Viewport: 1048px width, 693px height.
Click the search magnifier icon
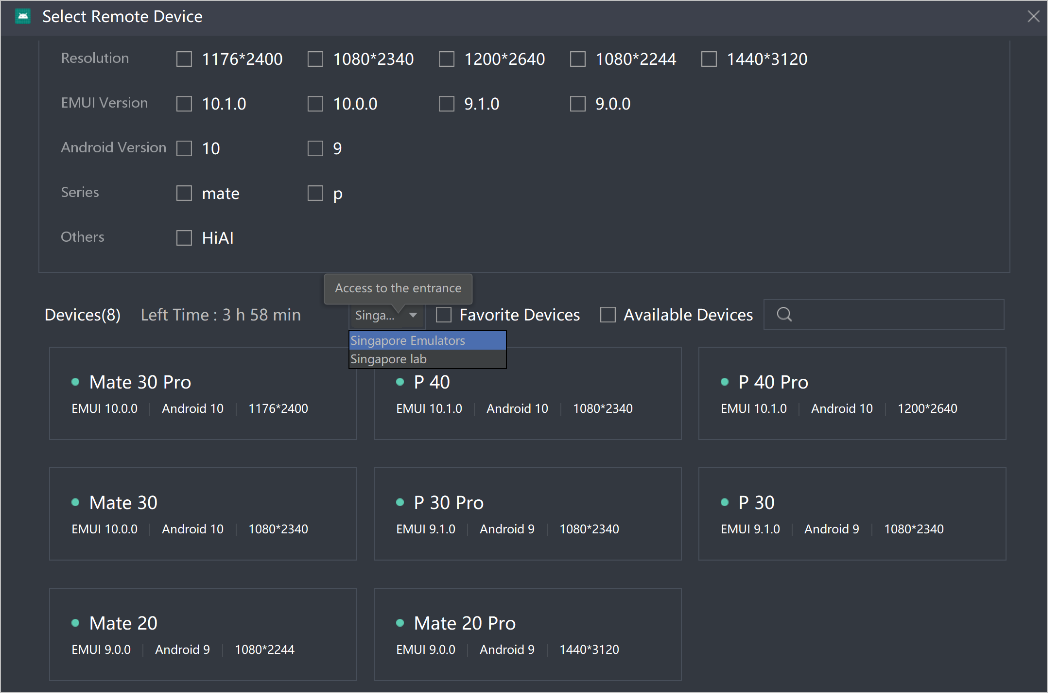(784, 314)
